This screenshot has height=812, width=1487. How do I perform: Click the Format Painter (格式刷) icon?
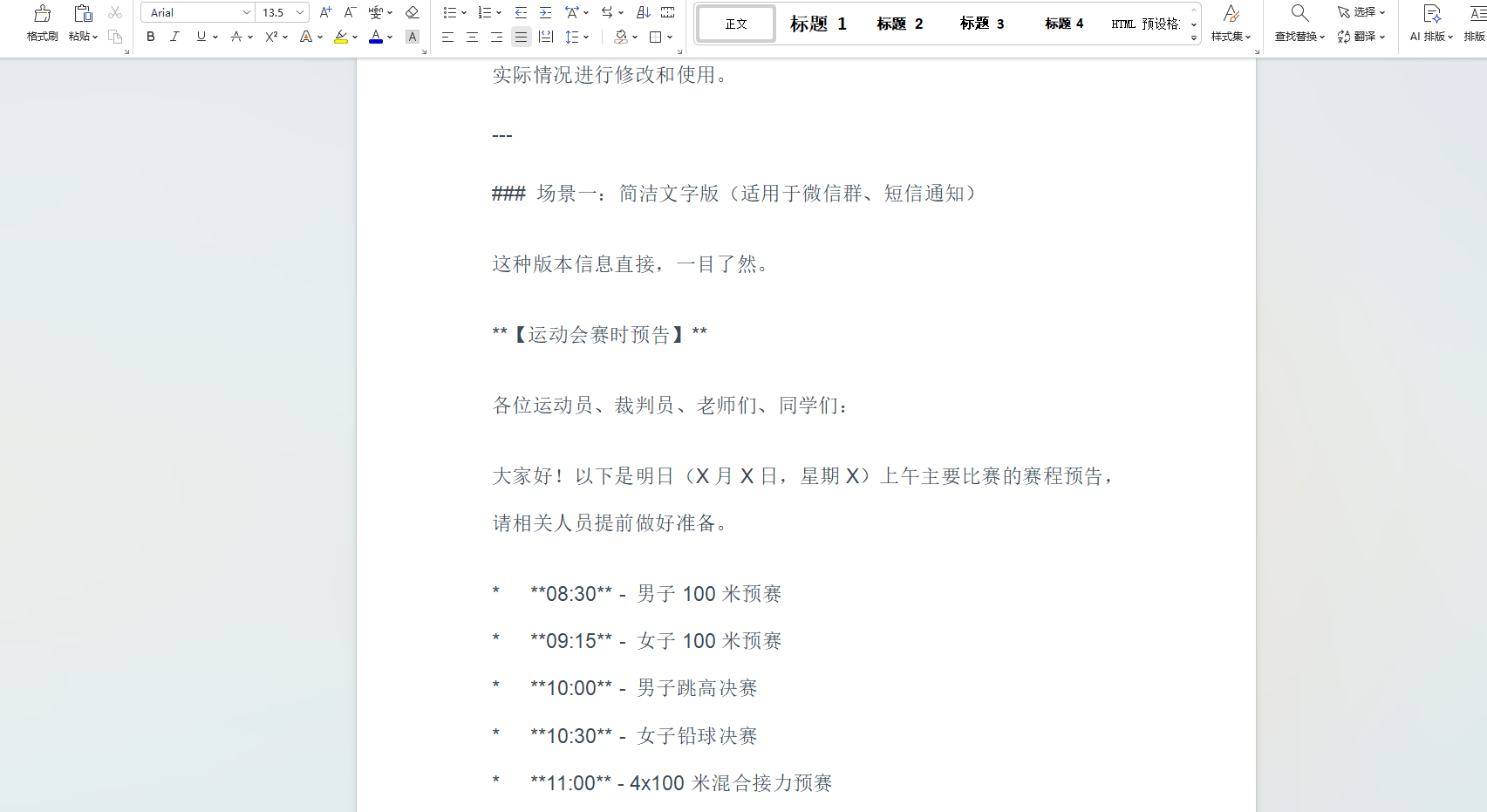42,23
